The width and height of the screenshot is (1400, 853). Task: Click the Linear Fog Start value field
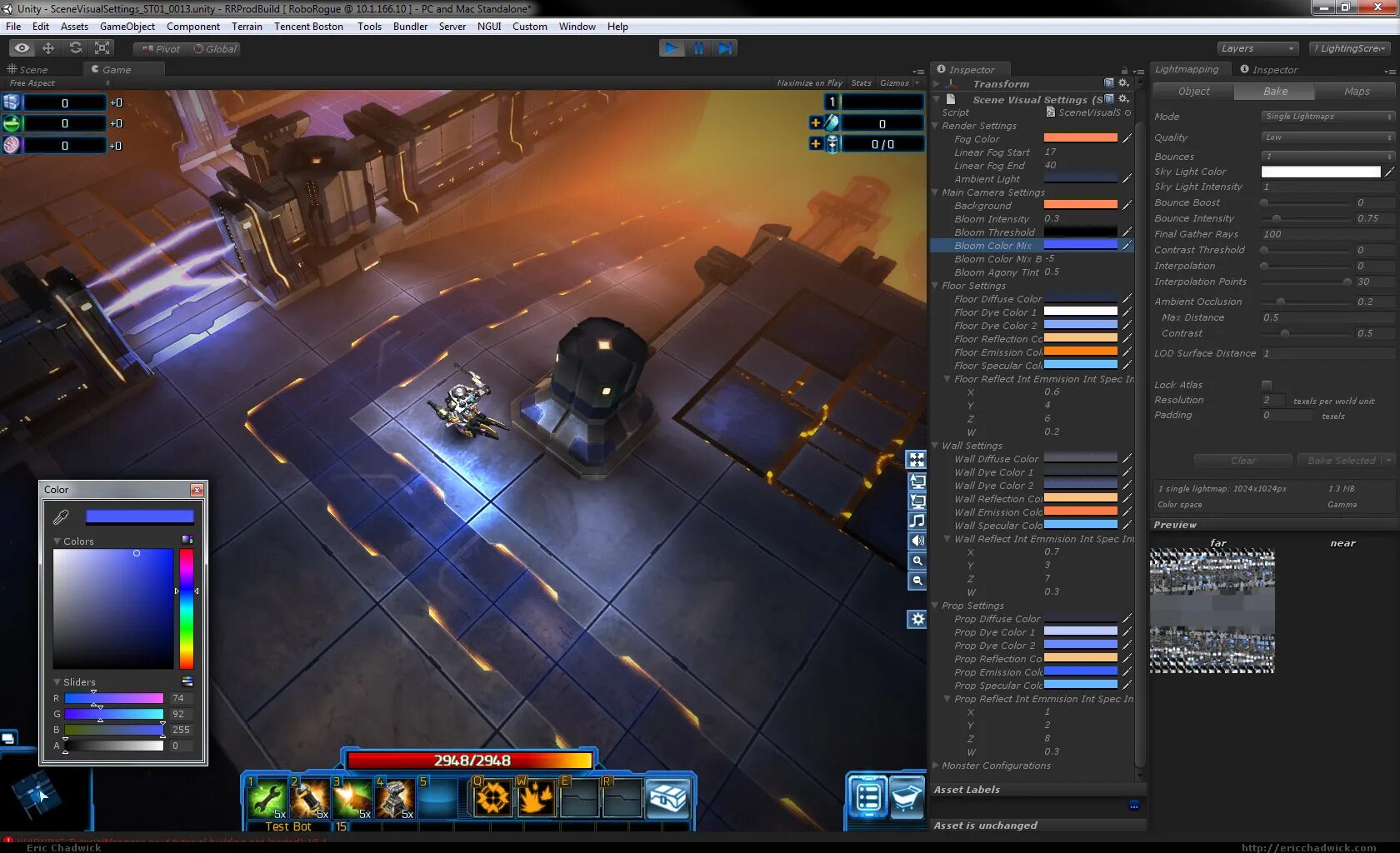[x=1087, y=152]
